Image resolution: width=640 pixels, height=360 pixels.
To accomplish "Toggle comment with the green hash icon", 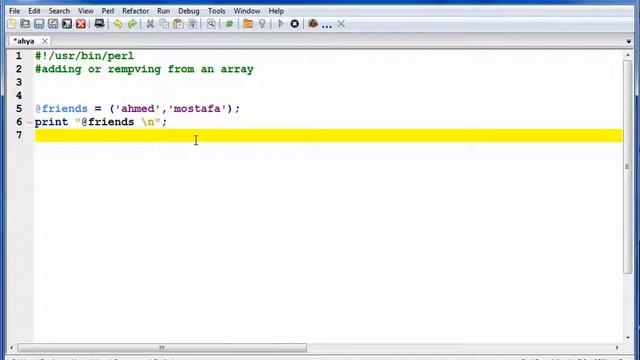I will (x=229, y=24).
